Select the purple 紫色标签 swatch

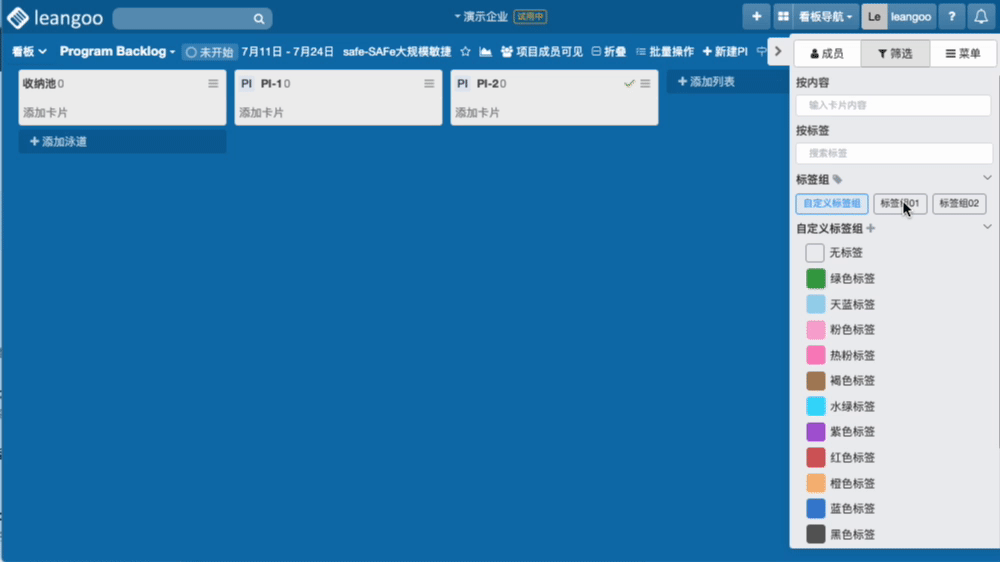click(x=815, y=432)
